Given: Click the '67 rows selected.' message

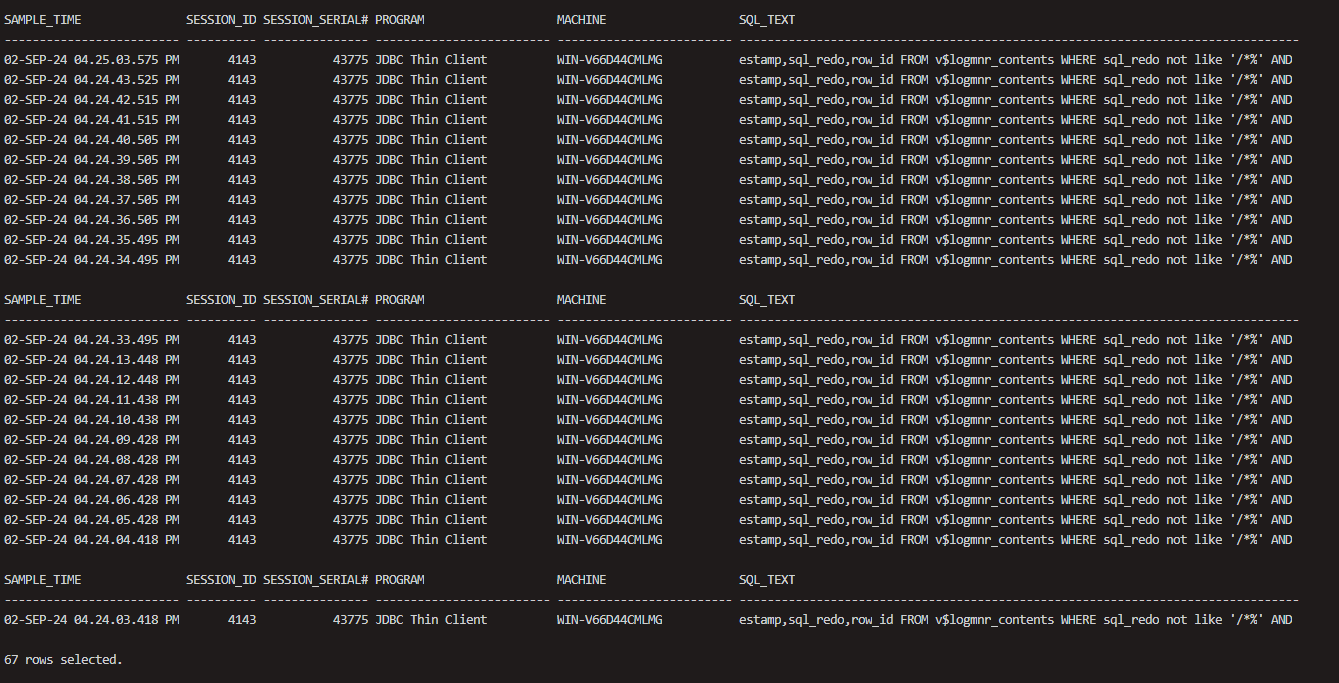Looking at the screenshot, I should 63,660.
